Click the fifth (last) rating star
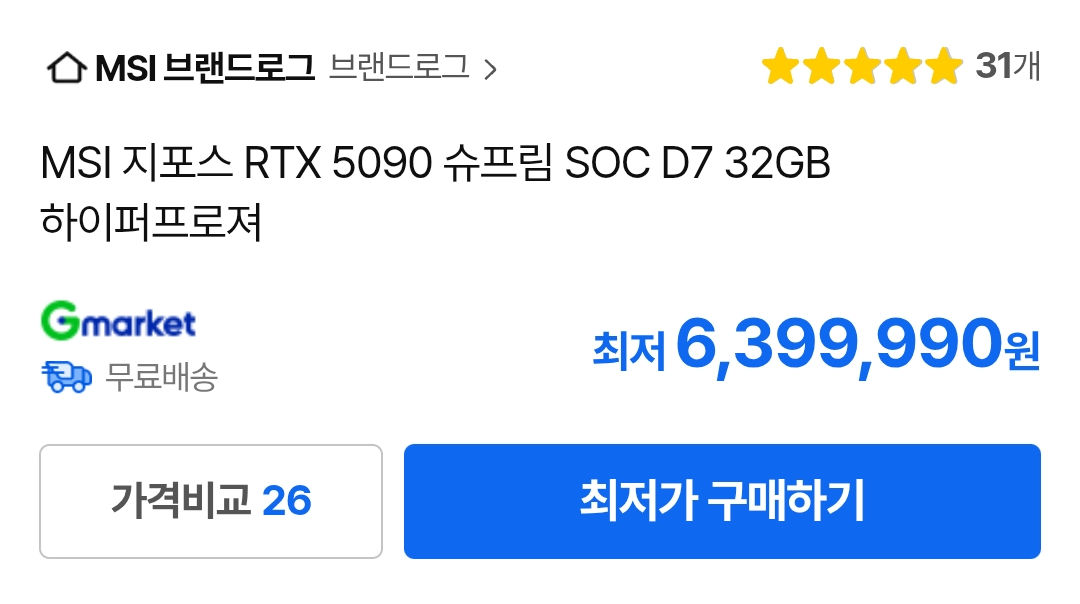 point(944,67)
